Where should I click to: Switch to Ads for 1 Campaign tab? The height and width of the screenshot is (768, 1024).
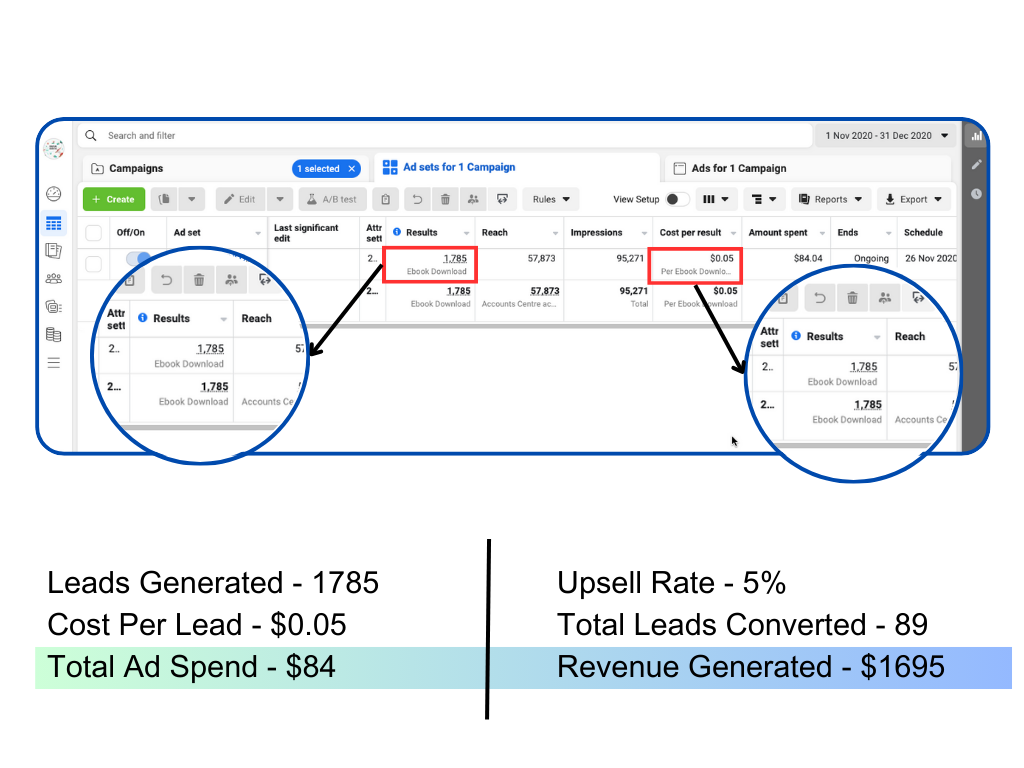tap(738, 169)
